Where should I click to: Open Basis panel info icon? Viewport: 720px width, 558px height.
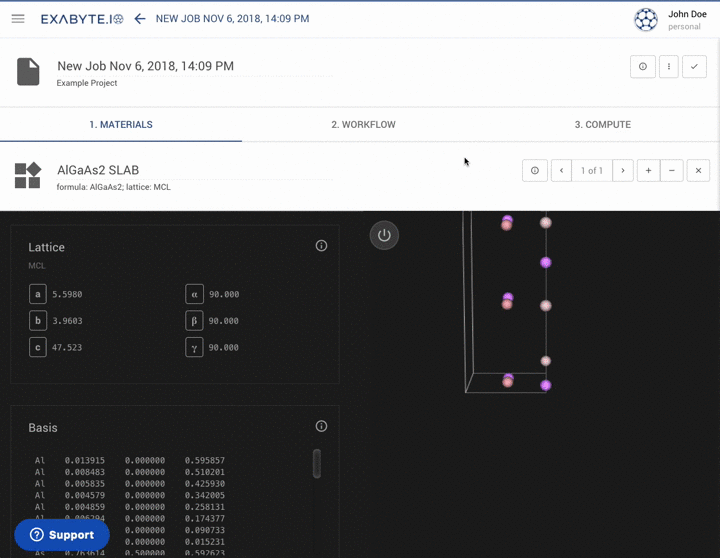[x=321, y=426]
